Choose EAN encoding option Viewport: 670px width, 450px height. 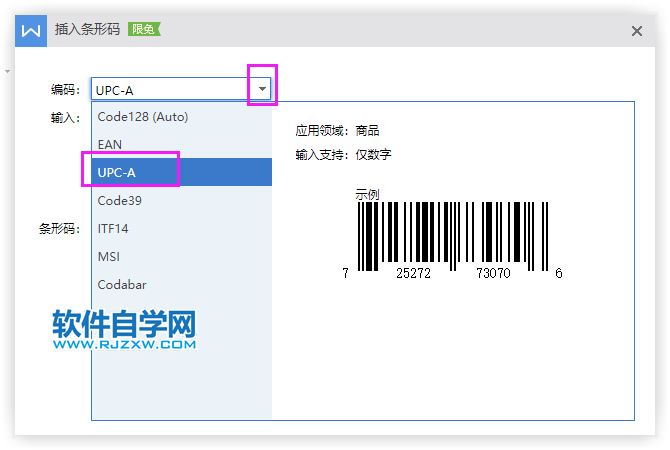coord(182,144)
